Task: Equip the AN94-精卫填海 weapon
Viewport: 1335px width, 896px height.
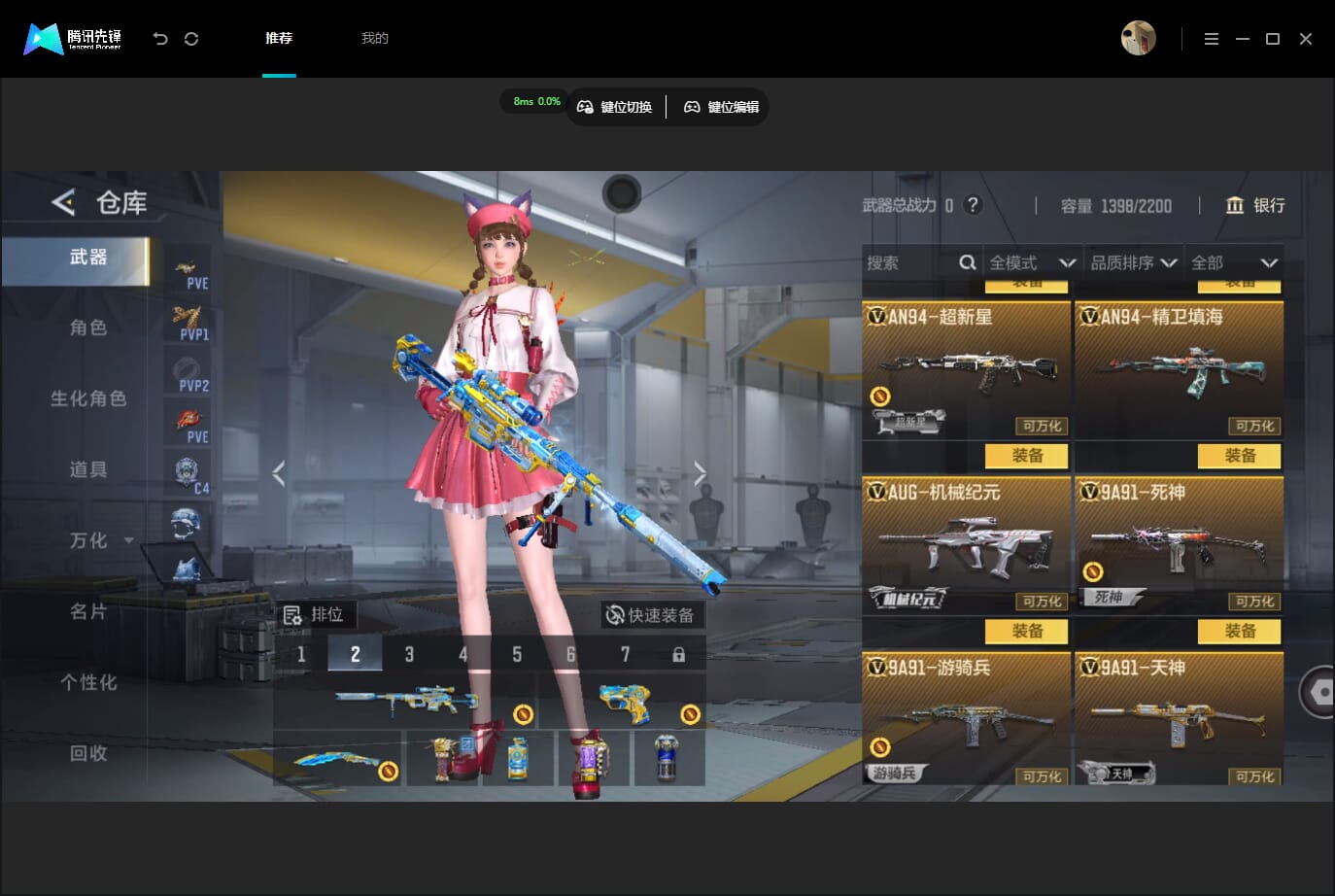Action: [x=1240, y=456]
